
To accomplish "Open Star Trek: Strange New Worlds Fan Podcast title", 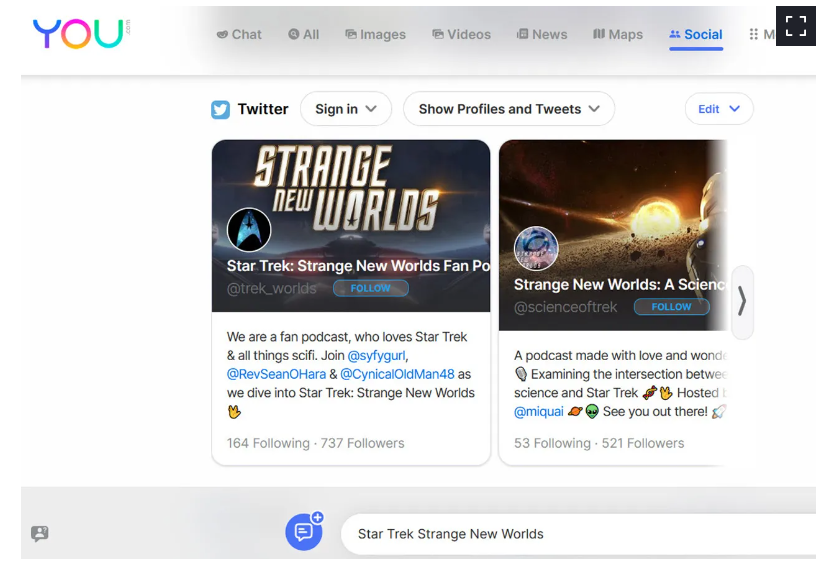I will tap(359, 266).
